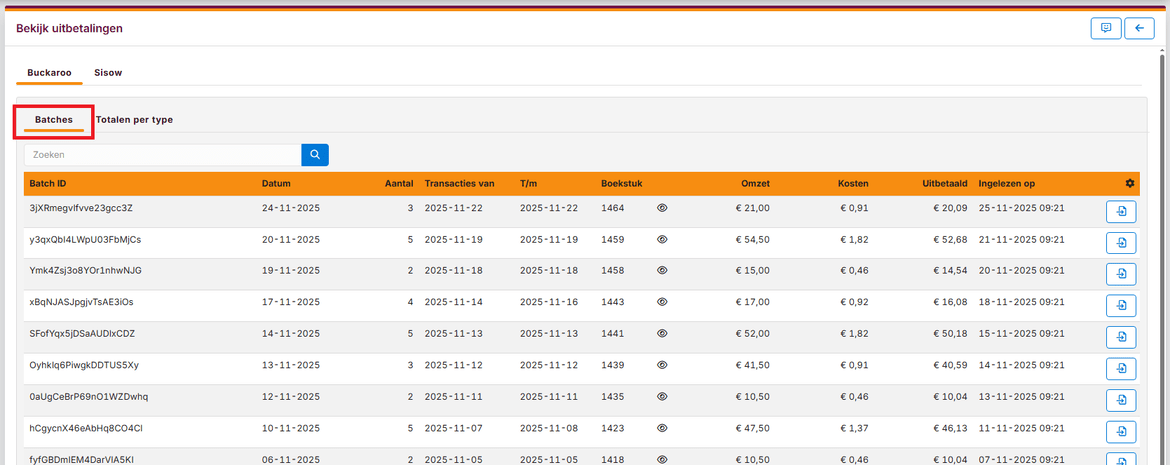
Task: Switch to the Sisow tab
Action: (108, 73)
